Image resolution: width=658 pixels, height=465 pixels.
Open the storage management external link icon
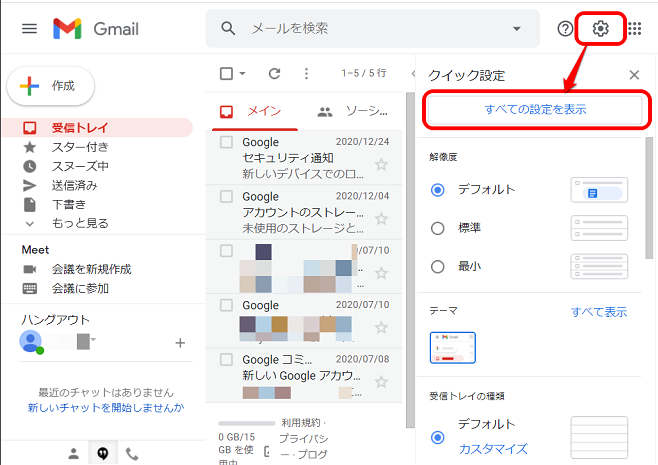pos(267,452)
